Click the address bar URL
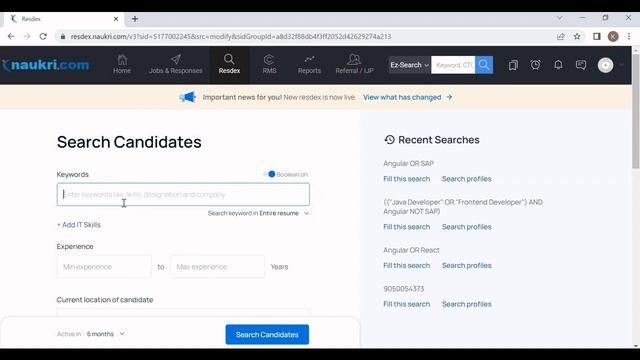The image size is (640, 360). tap(231, 36)
